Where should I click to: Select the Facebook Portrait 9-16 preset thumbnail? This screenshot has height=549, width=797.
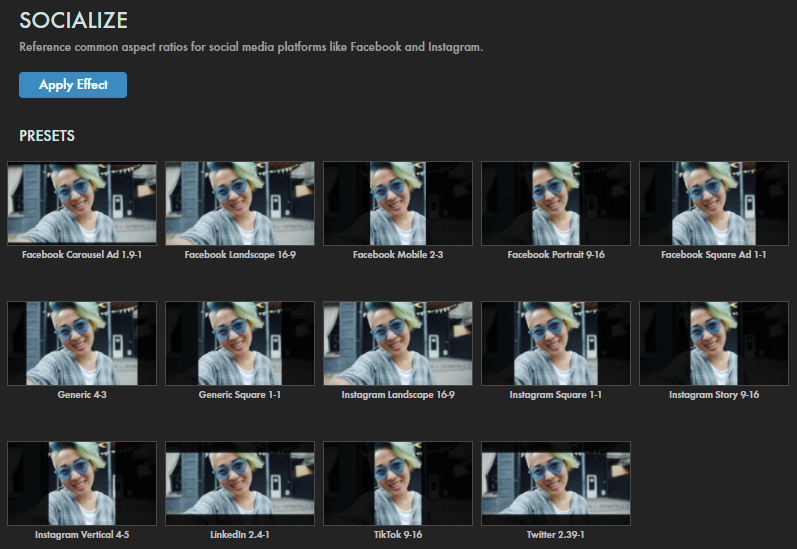pyautogui.click(x=556, y=203)
